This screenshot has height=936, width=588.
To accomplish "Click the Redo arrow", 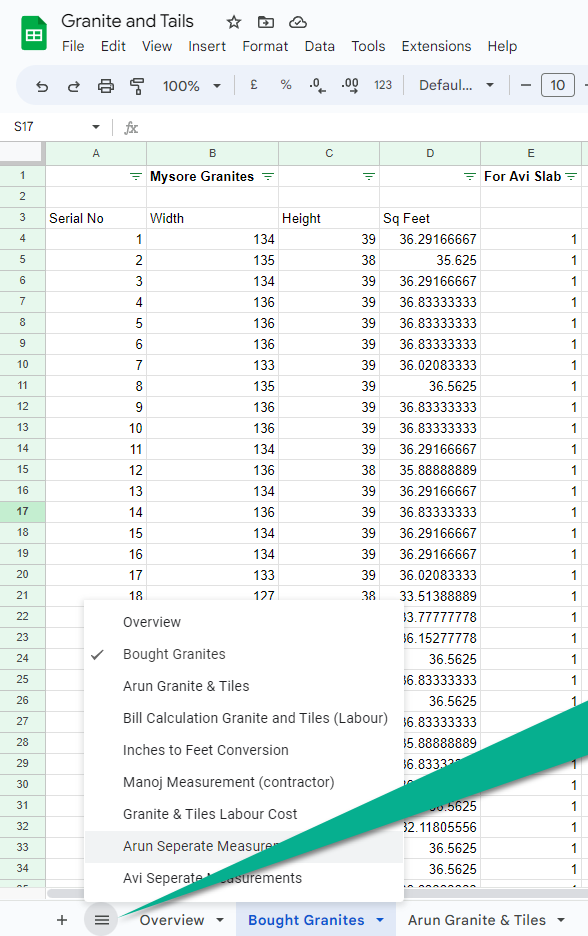I will click(x=73, y=86).
